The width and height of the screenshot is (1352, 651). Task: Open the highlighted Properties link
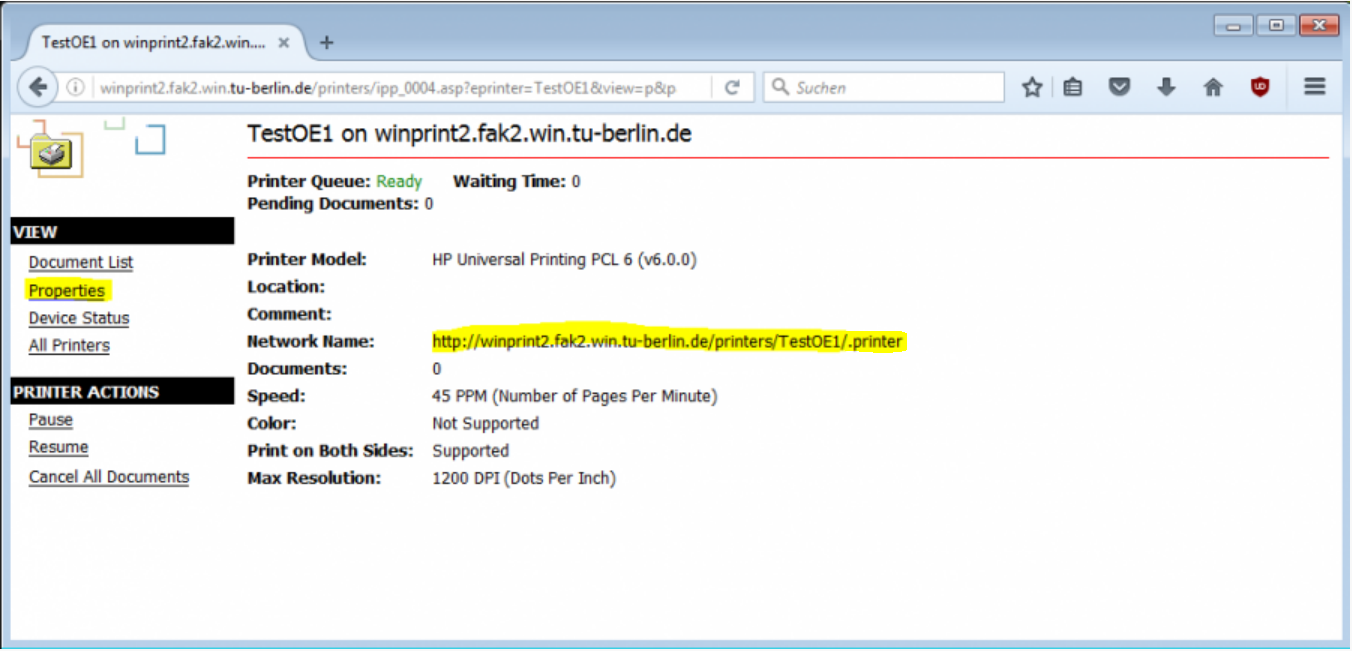(67, 291)
